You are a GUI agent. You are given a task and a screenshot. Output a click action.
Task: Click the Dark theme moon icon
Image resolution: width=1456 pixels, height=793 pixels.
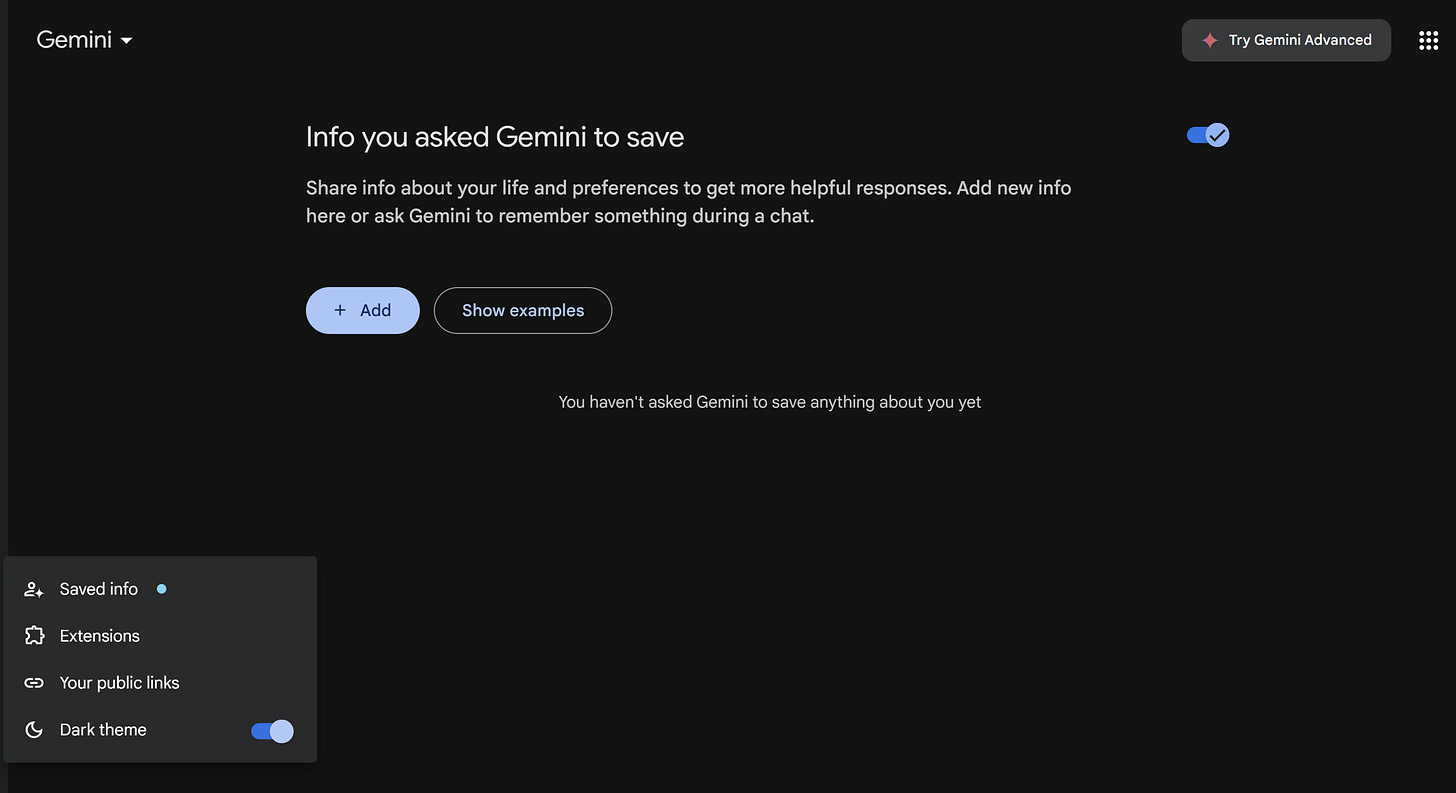pos(34,730)
